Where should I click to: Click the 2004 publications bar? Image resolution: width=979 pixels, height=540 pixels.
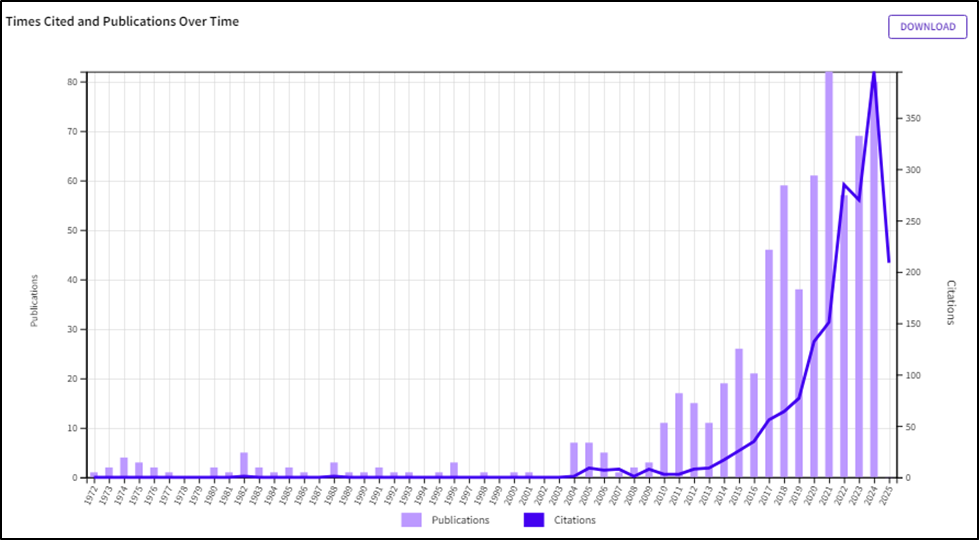click(x=574, y=460)
